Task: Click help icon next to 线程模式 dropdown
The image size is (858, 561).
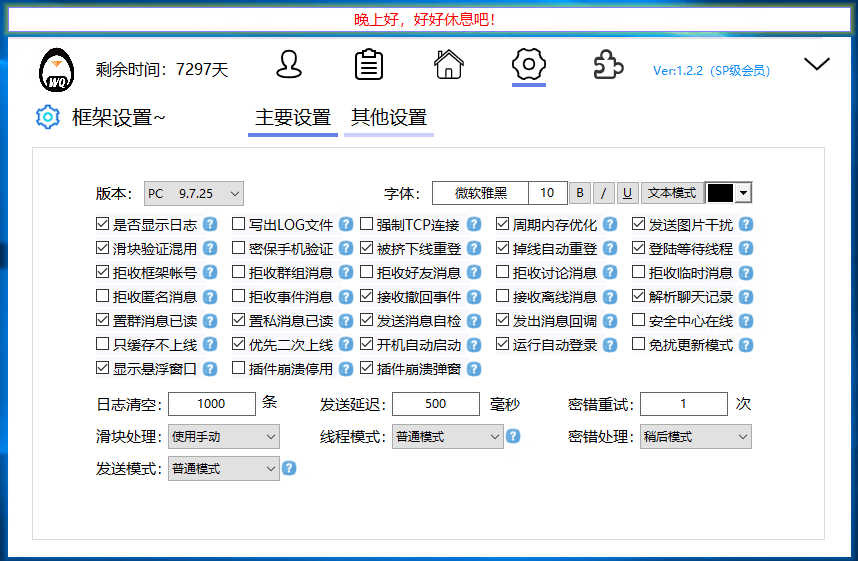Action: click(x=513, y=436)
